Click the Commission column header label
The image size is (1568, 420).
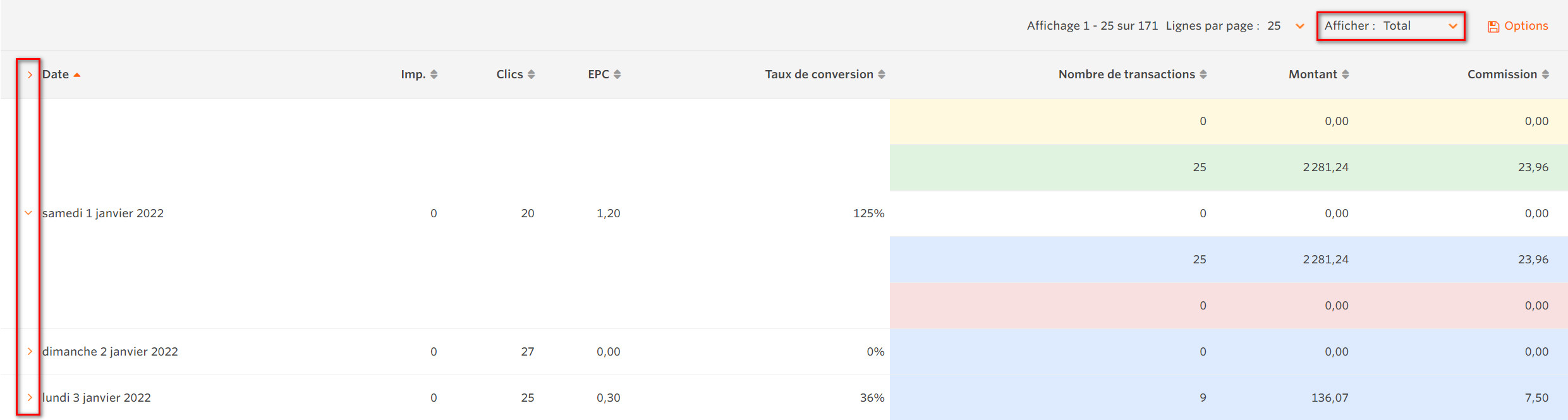1502,75
